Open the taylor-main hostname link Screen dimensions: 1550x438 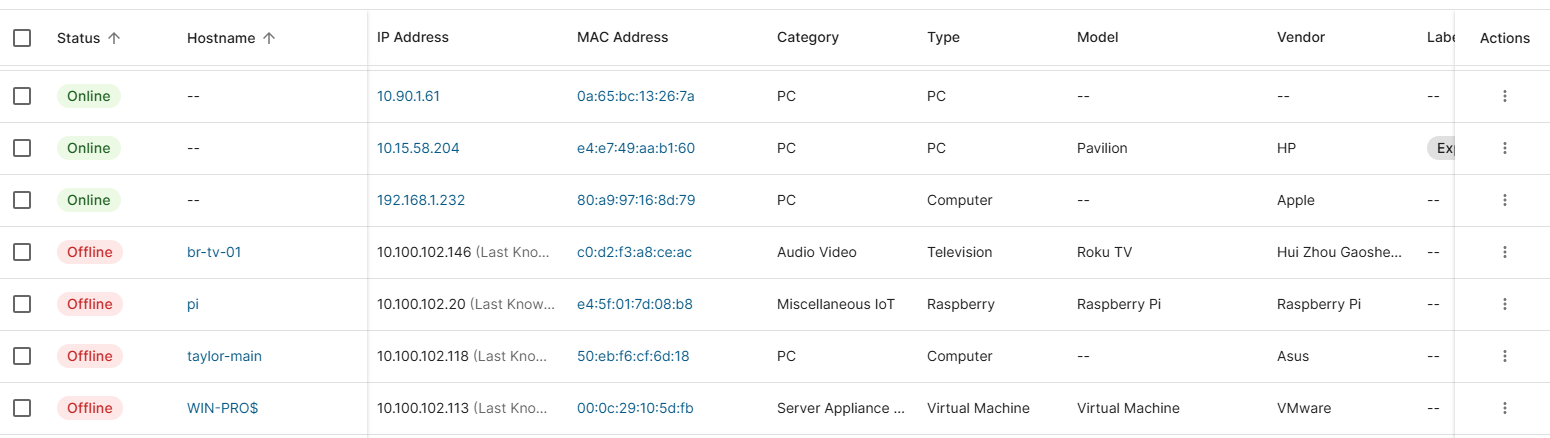pyautogui.click(x=224, y=356)
